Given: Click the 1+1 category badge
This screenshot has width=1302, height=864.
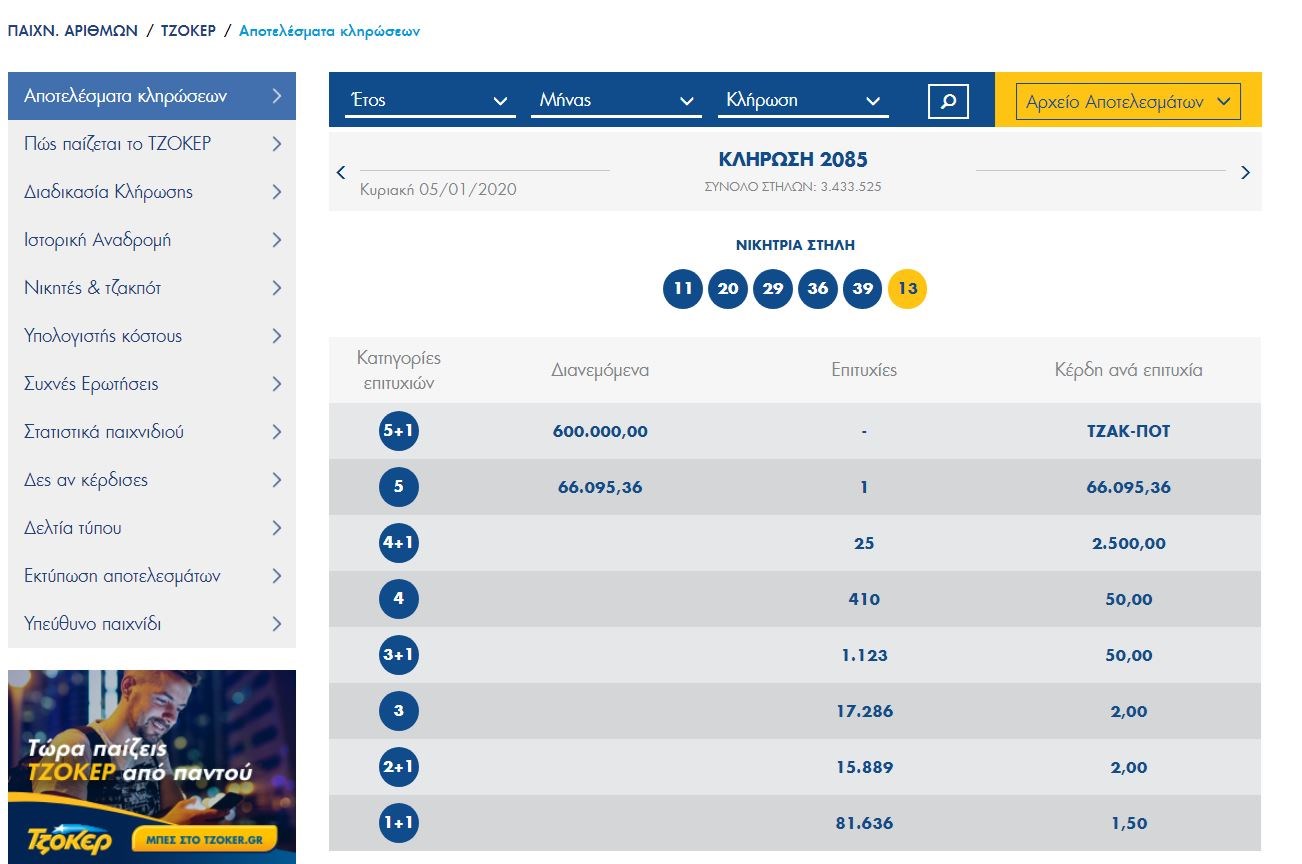Looking at the screenshot, I should pos(399,823).
